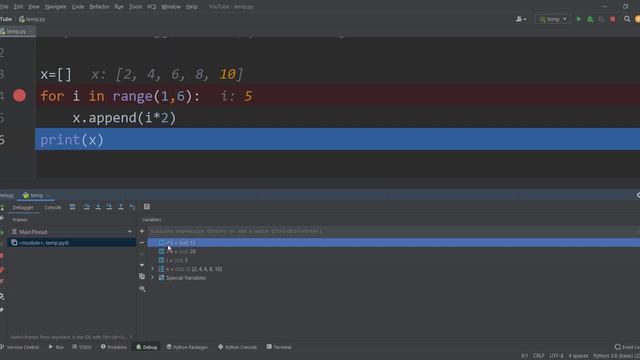The width and height of the screenshot is (640, 360).
Task: Click Python interpreter selector in status bar
Action: [616, 356]
